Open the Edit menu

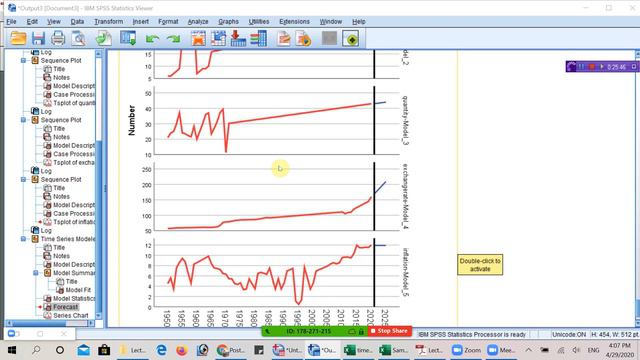coord(32,22)
